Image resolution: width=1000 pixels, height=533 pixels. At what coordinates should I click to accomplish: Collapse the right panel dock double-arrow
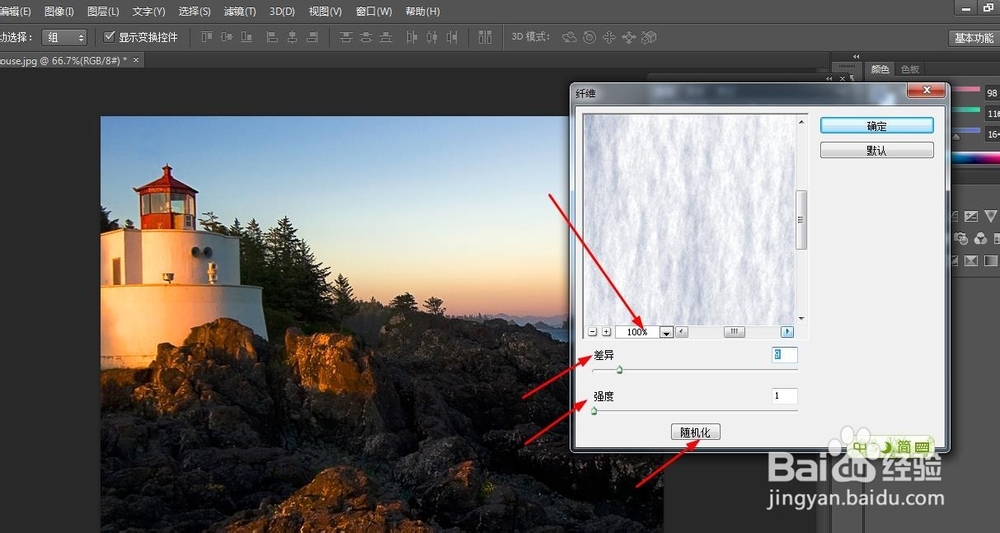(x=856, y=56)
